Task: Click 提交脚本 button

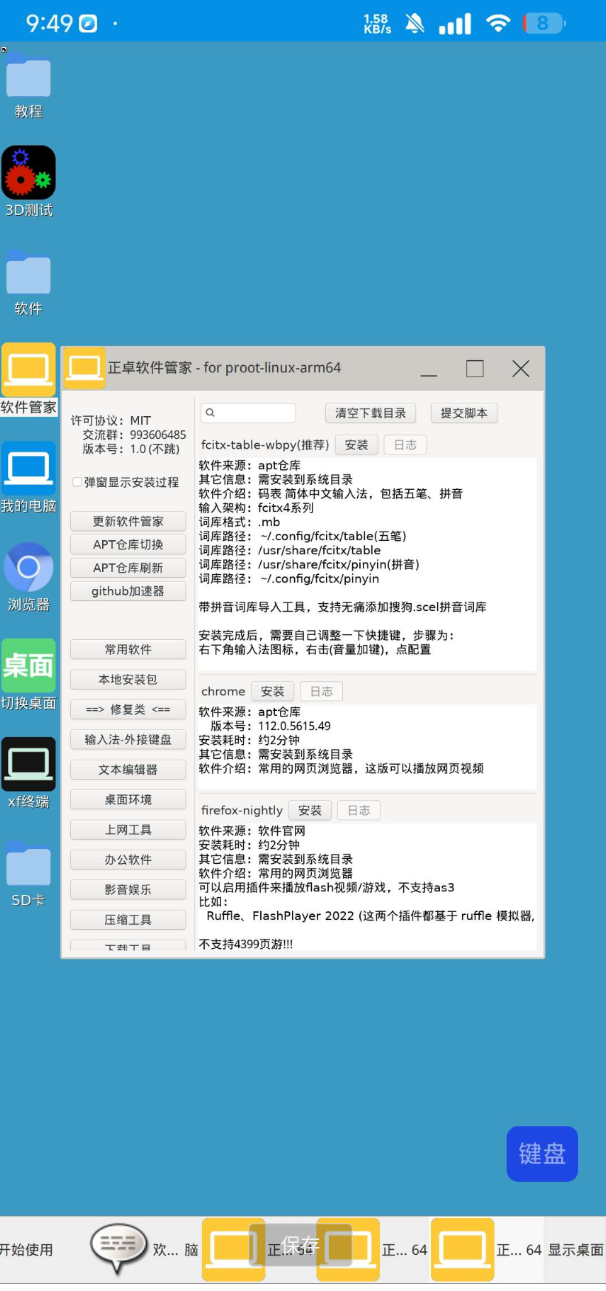Action: click(464, 413)
